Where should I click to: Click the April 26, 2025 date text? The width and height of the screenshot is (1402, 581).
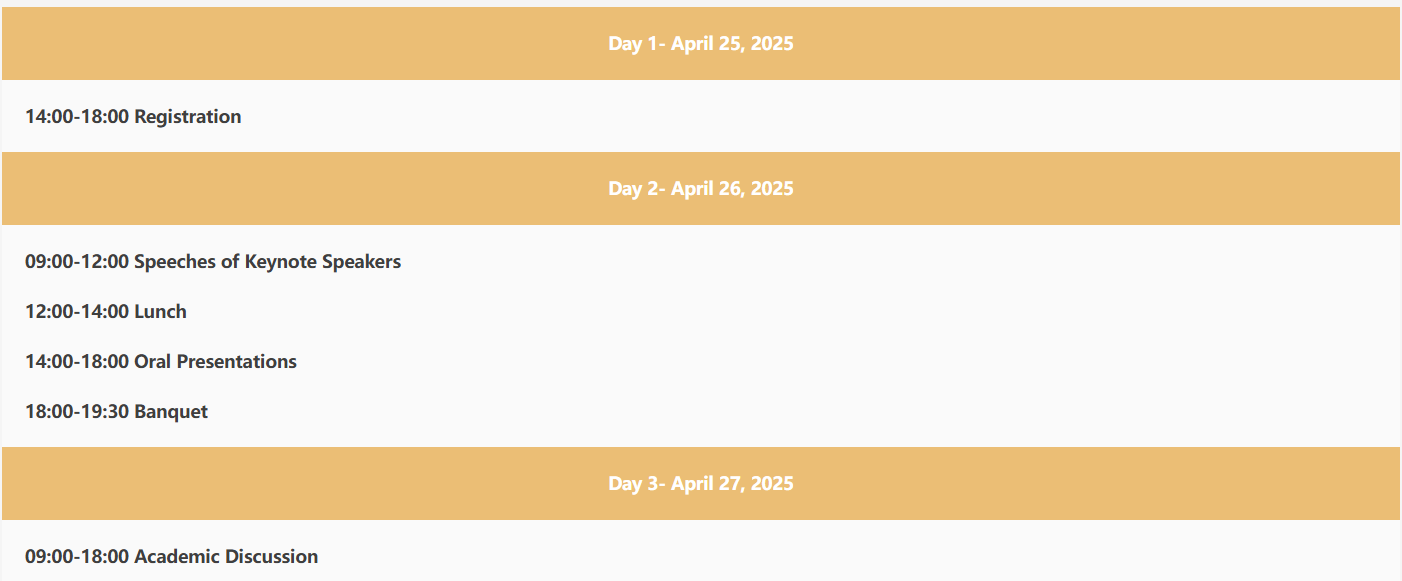(732, 189)
